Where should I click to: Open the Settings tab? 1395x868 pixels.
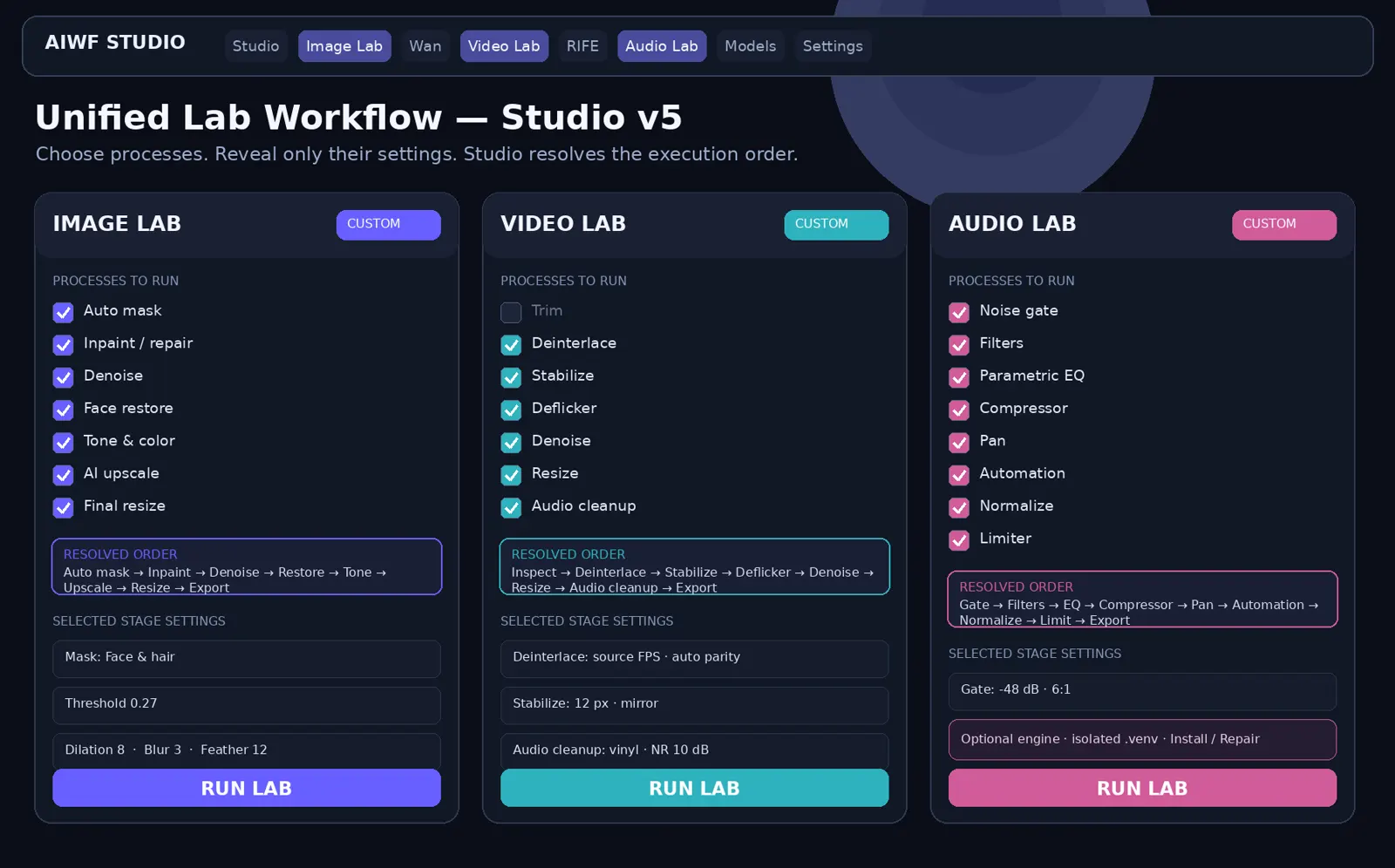833,46
